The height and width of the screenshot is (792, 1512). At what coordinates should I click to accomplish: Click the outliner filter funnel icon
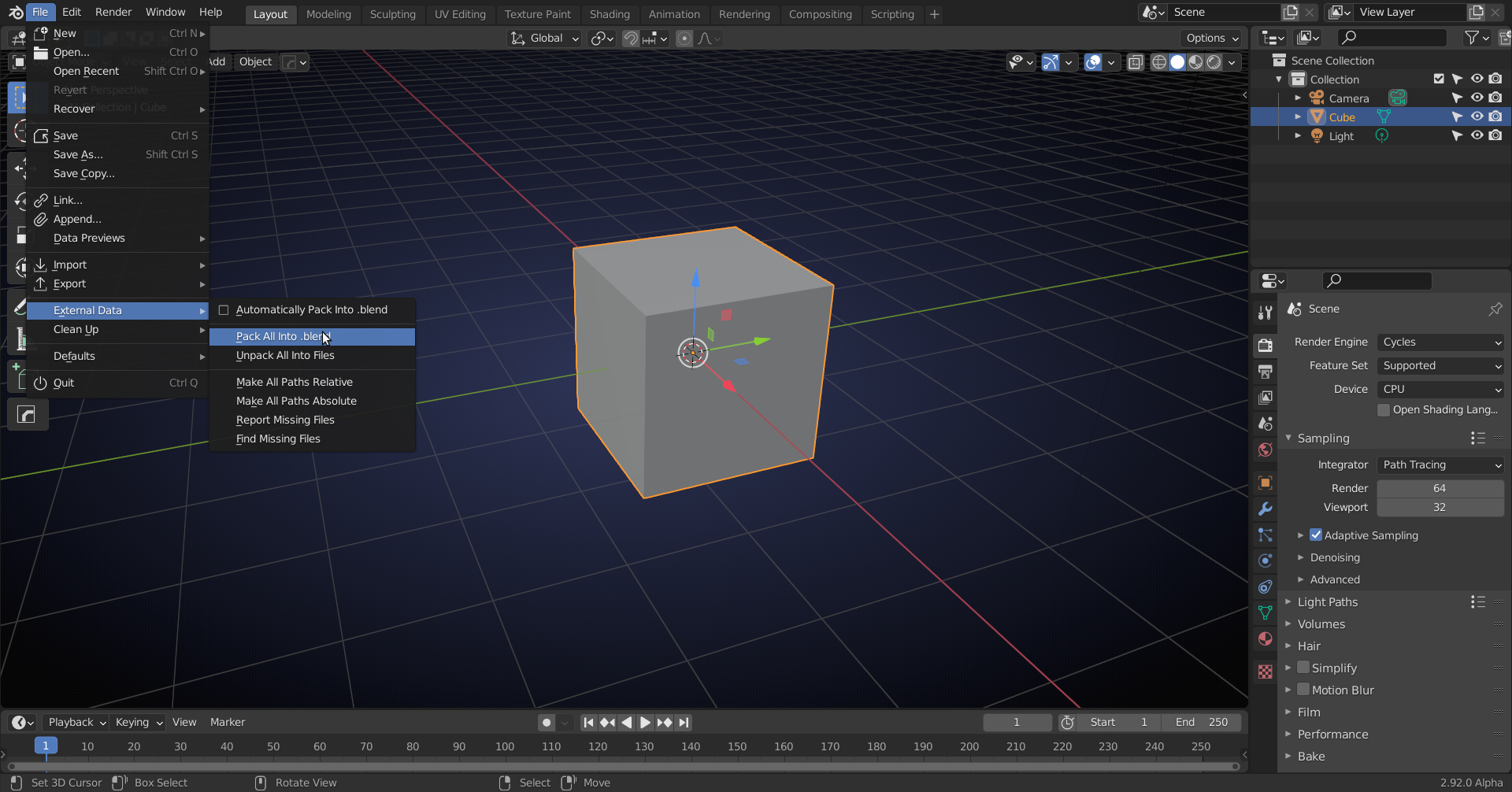[1471, 38]
